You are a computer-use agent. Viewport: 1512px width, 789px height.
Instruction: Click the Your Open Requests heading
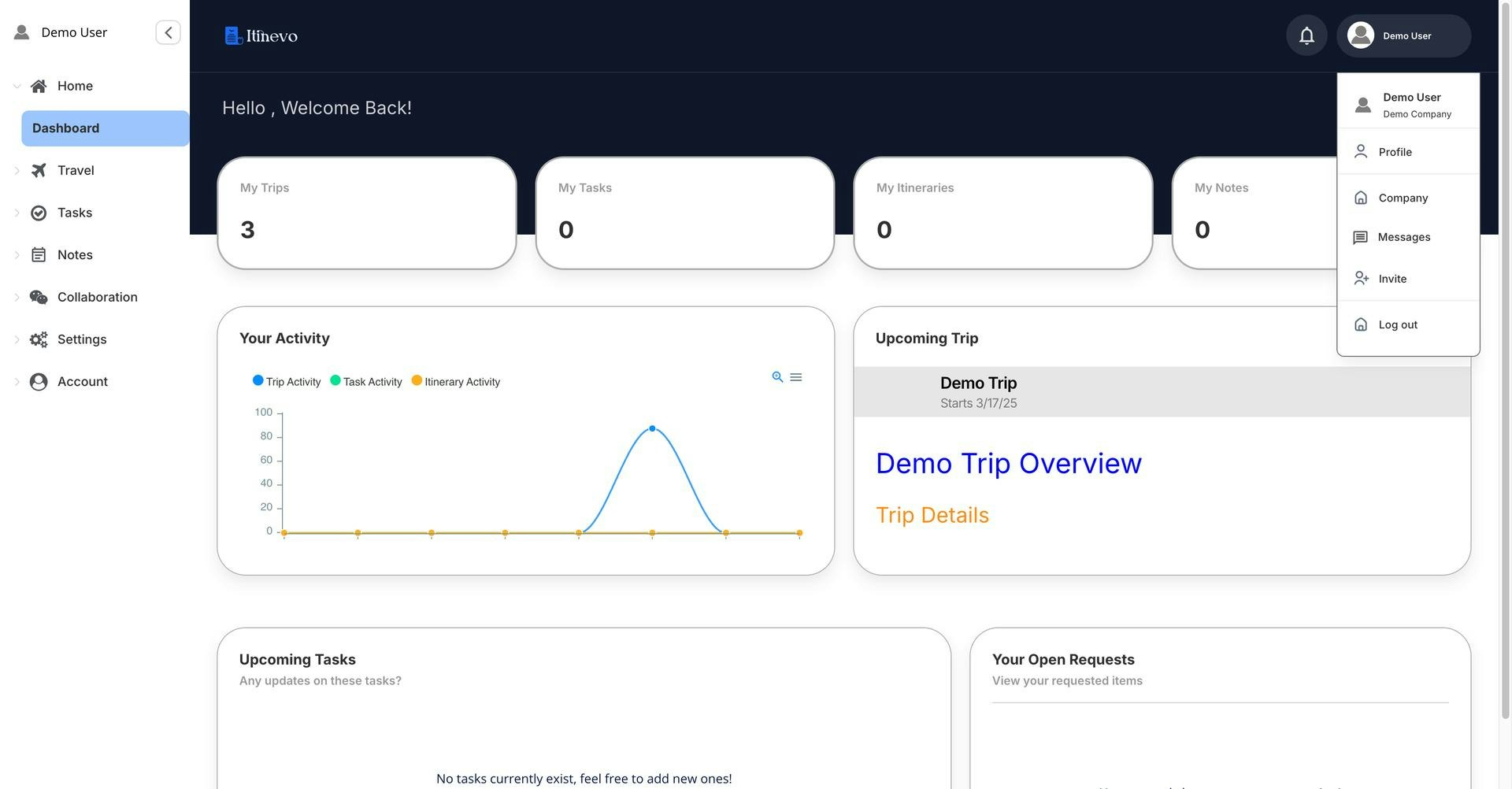click(x=1063, y=659)
